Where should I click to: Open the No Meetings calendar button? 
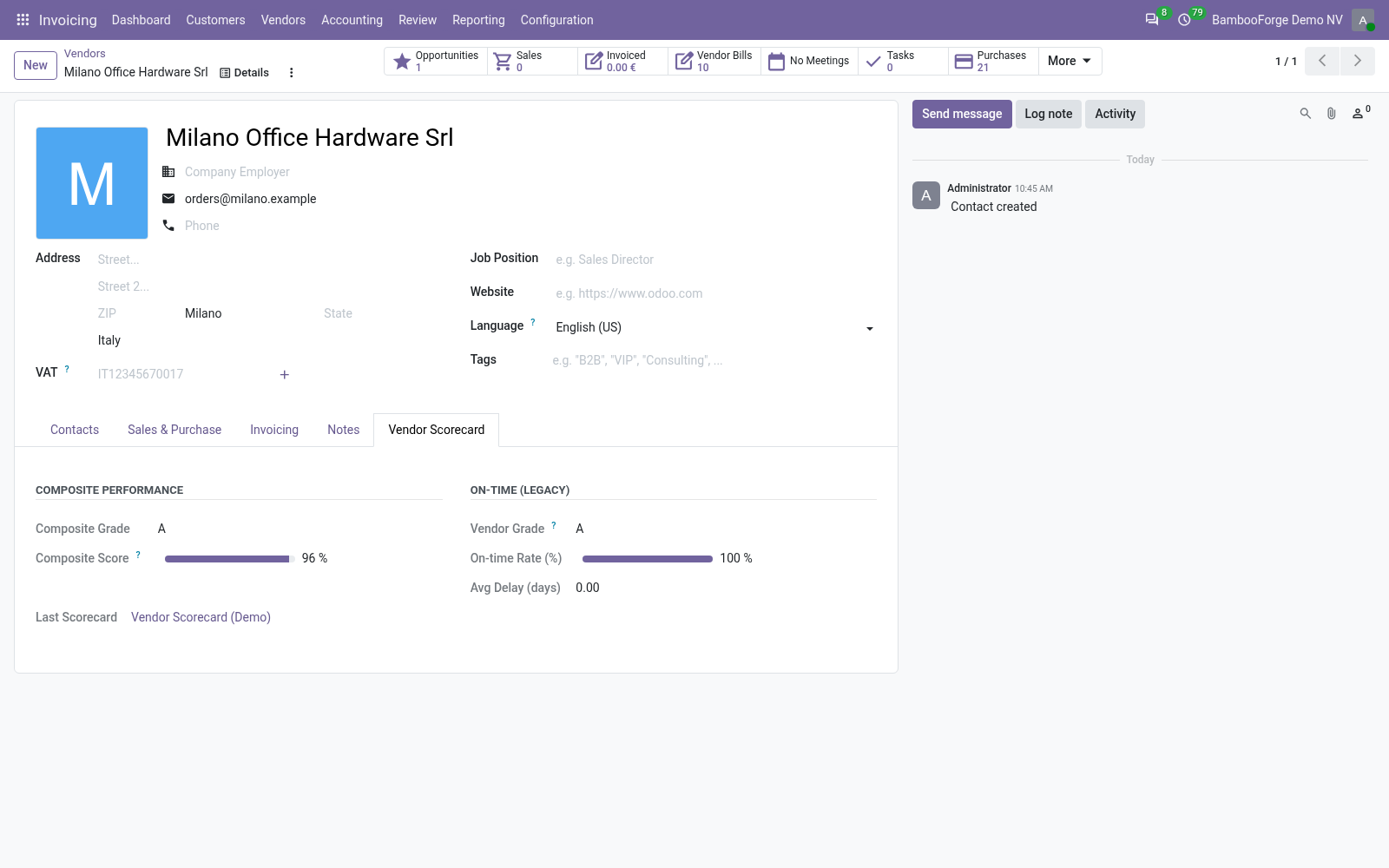point(809,61)
